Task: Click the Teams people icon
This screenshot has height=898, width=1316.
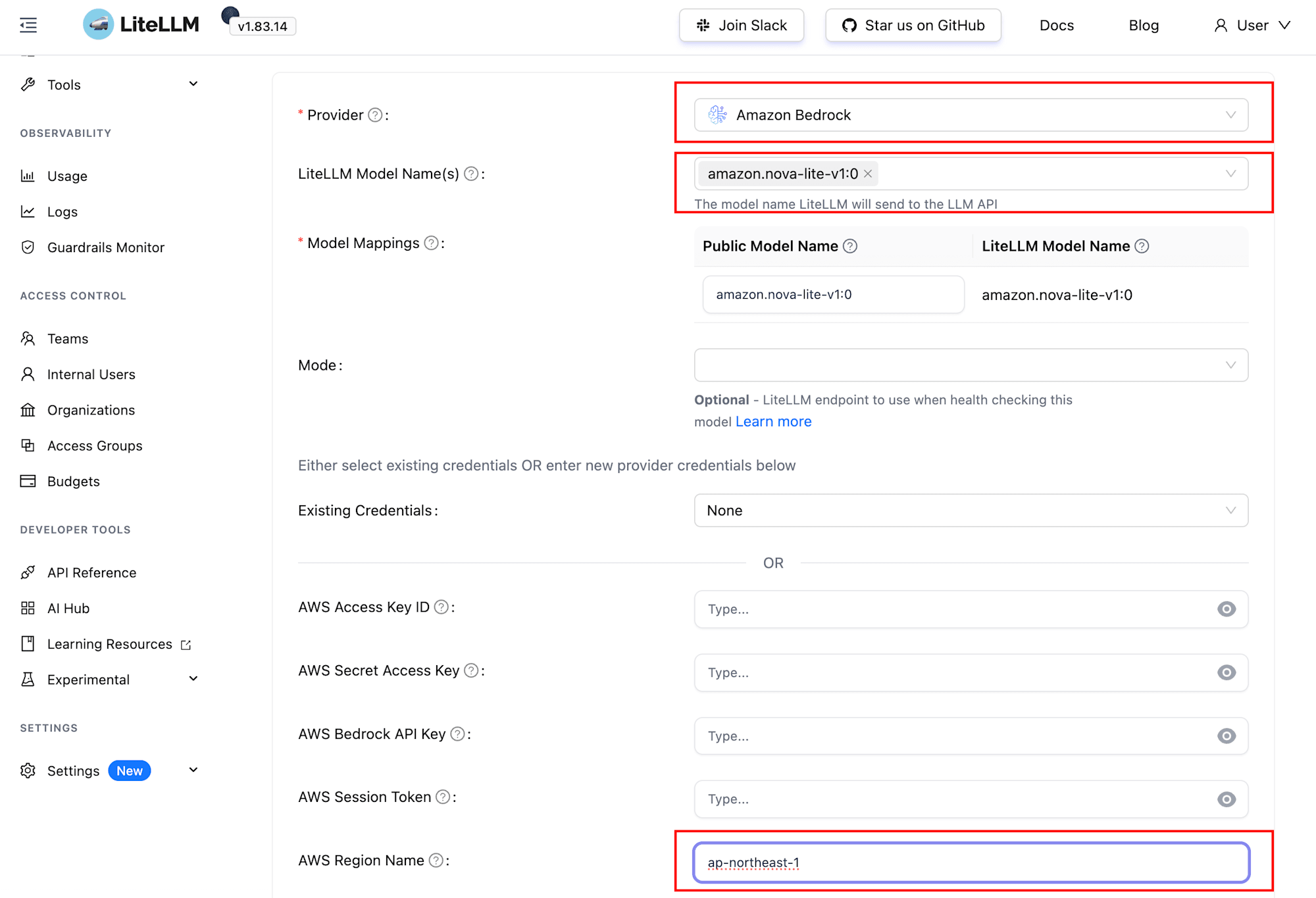Action: pyautogui.click(x=28, y=338)
